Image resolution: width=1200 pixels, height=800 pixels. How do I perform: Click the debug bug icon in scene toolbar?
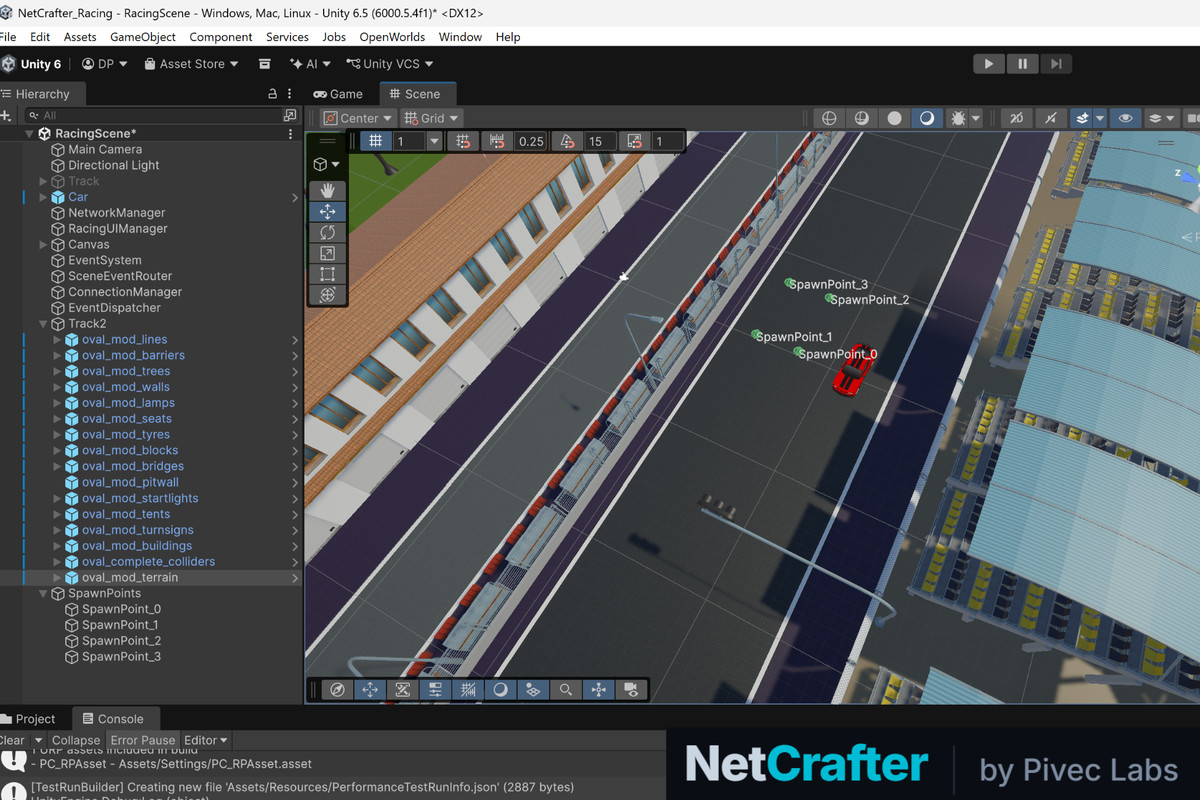[959, 118]
